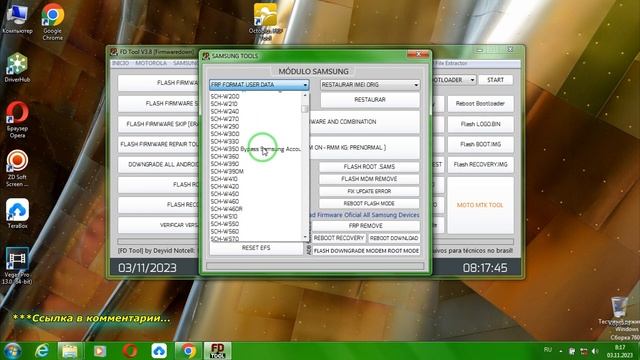Open the RESTAURAR IMEI ORIG dropdown
The width and height of the screenshot is (640, 360).
pyautogui.click(x=370, y=84)
